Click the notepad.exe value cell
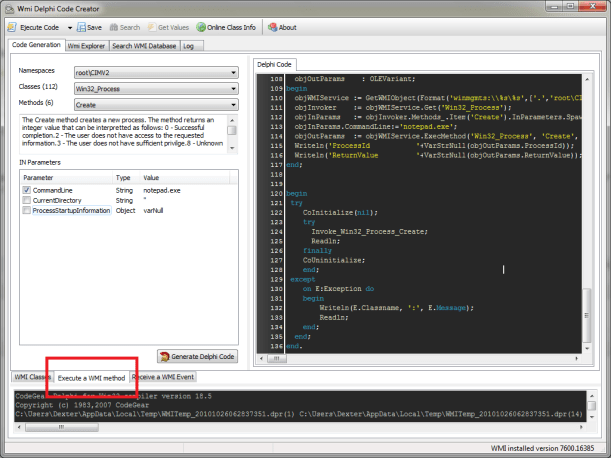This screenshot has height=458, width=611. coord(163,189)
